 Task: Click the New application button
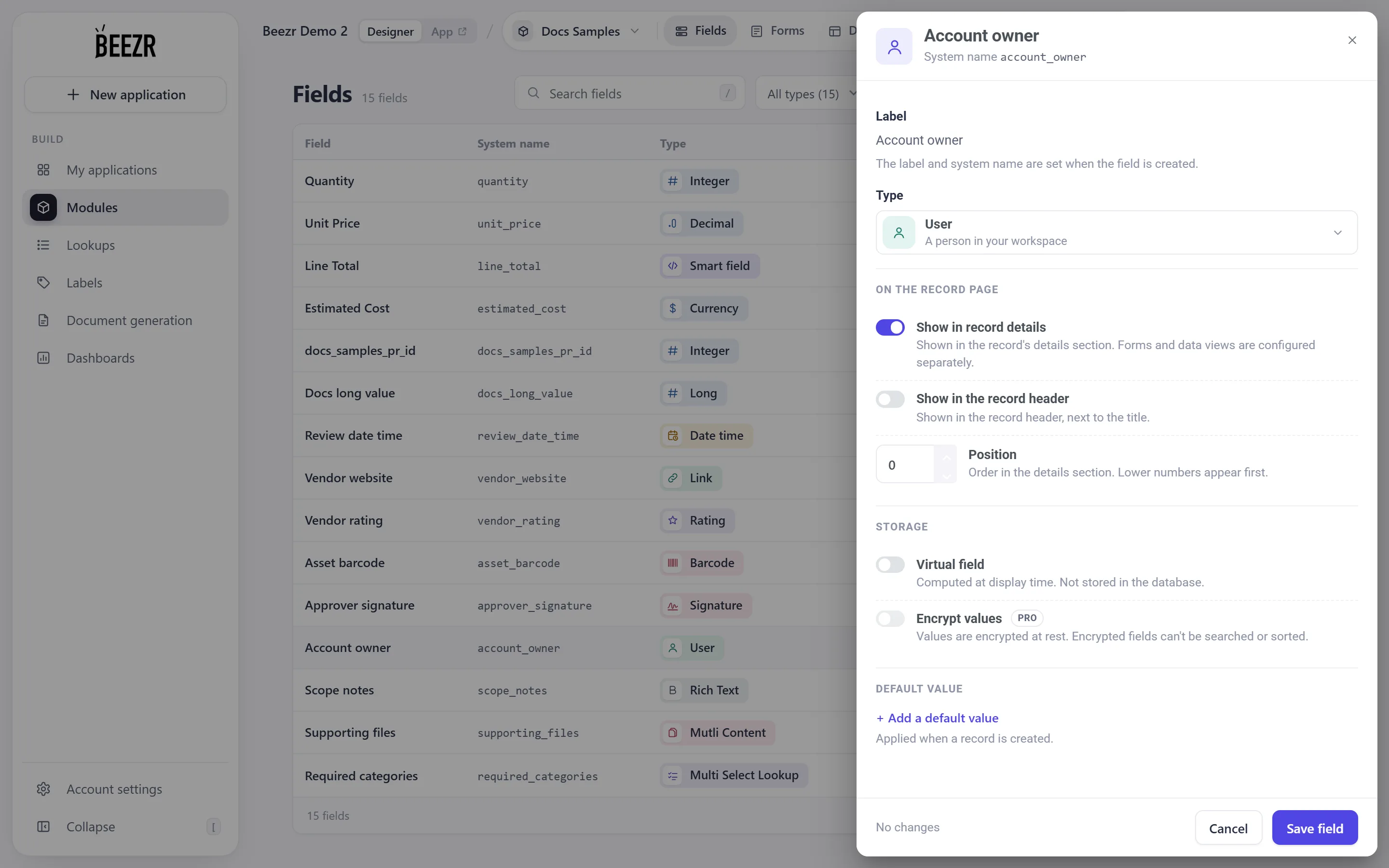pos(125,95)
